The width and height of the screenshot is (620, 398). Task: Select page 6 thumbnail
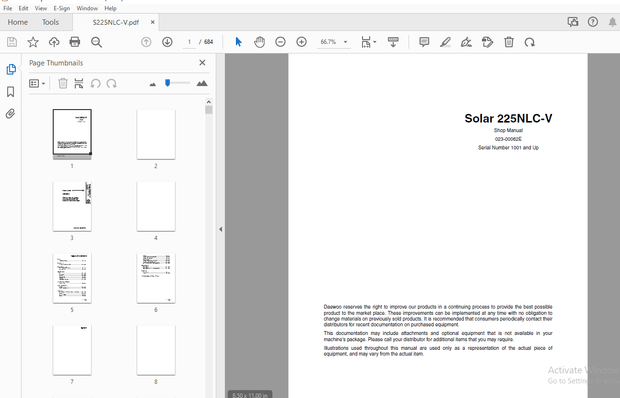coord(156,278)
